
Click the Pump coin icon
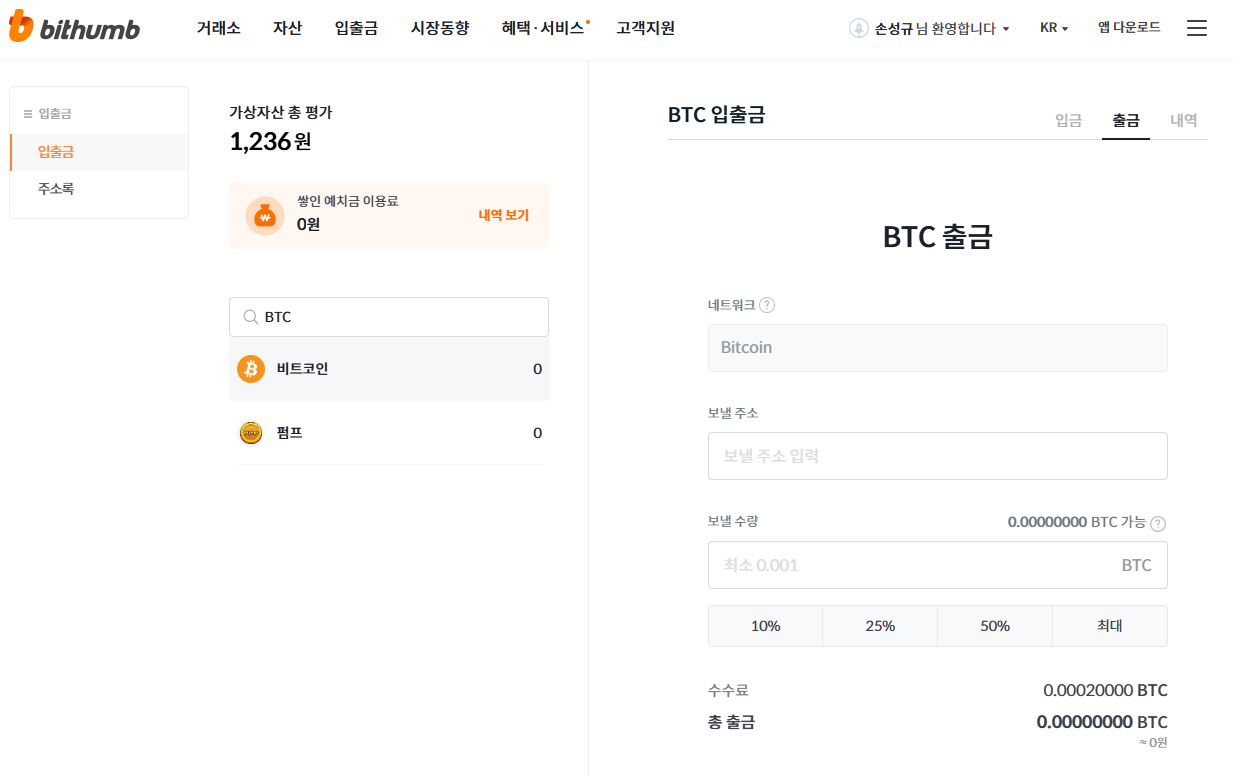[x=251, y=433]
